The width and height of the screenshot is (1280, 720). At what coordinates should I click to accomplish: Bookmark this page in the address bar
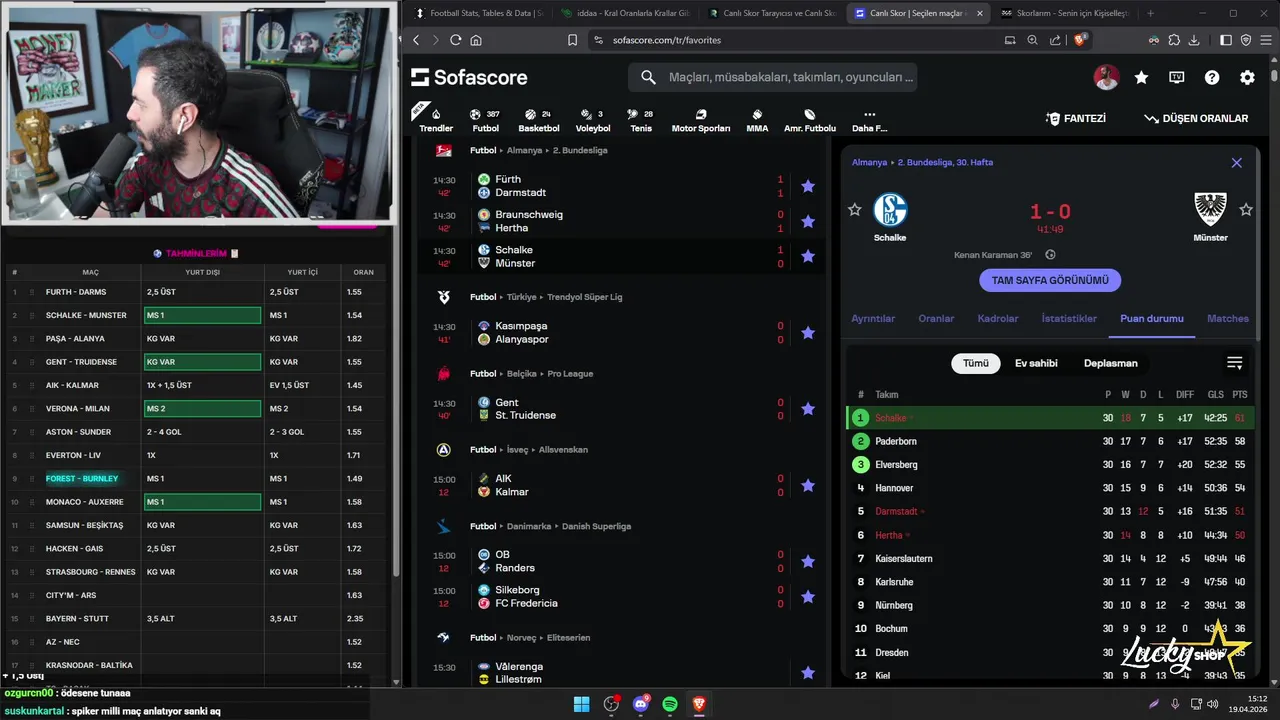572,40
